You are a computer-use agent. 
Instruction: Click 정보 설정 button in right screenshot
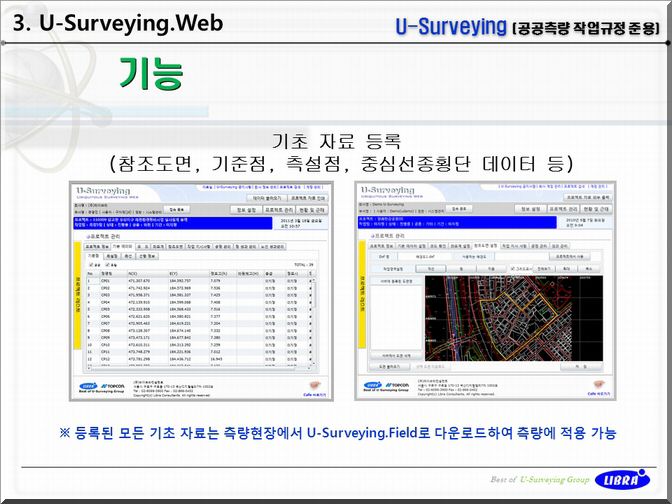click(x=531, y=209)
